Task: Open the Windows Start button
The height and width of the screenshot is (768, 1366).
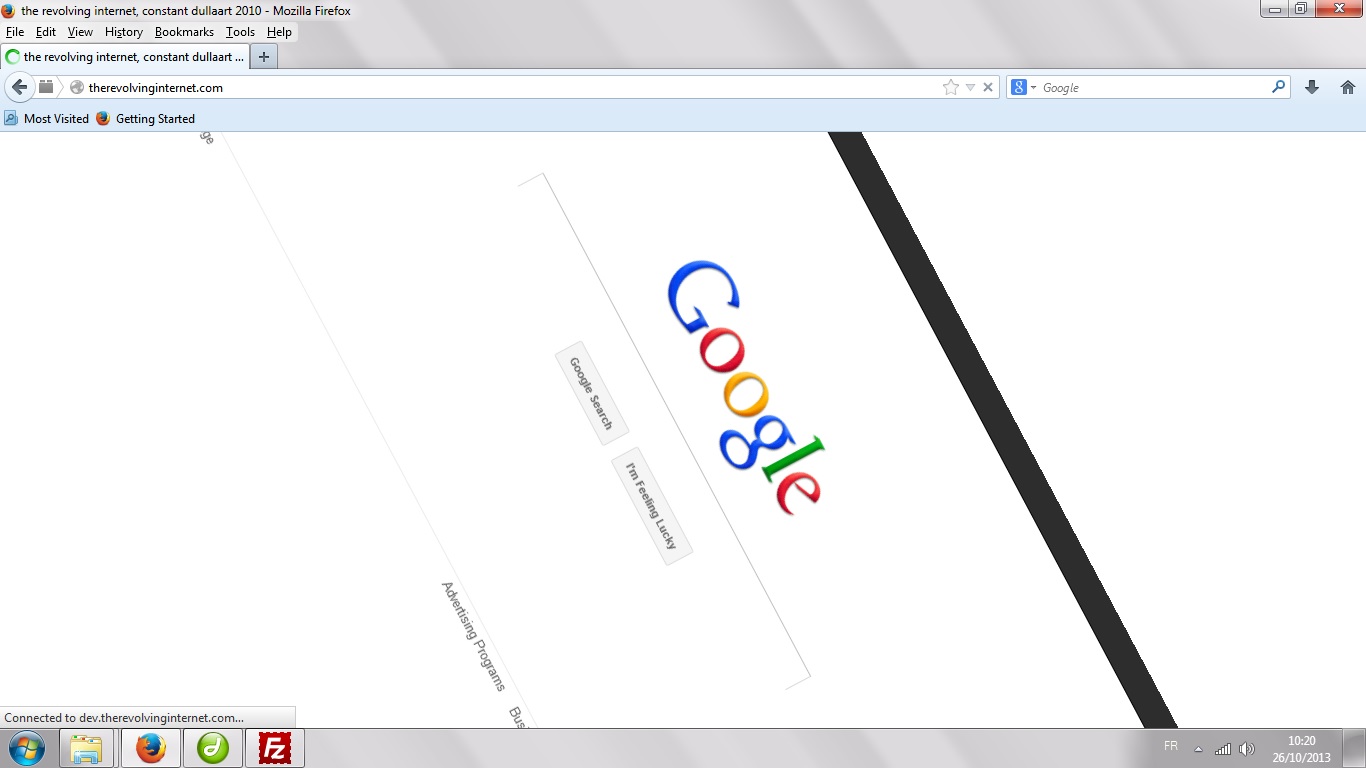Action: [x=26, y=748]
